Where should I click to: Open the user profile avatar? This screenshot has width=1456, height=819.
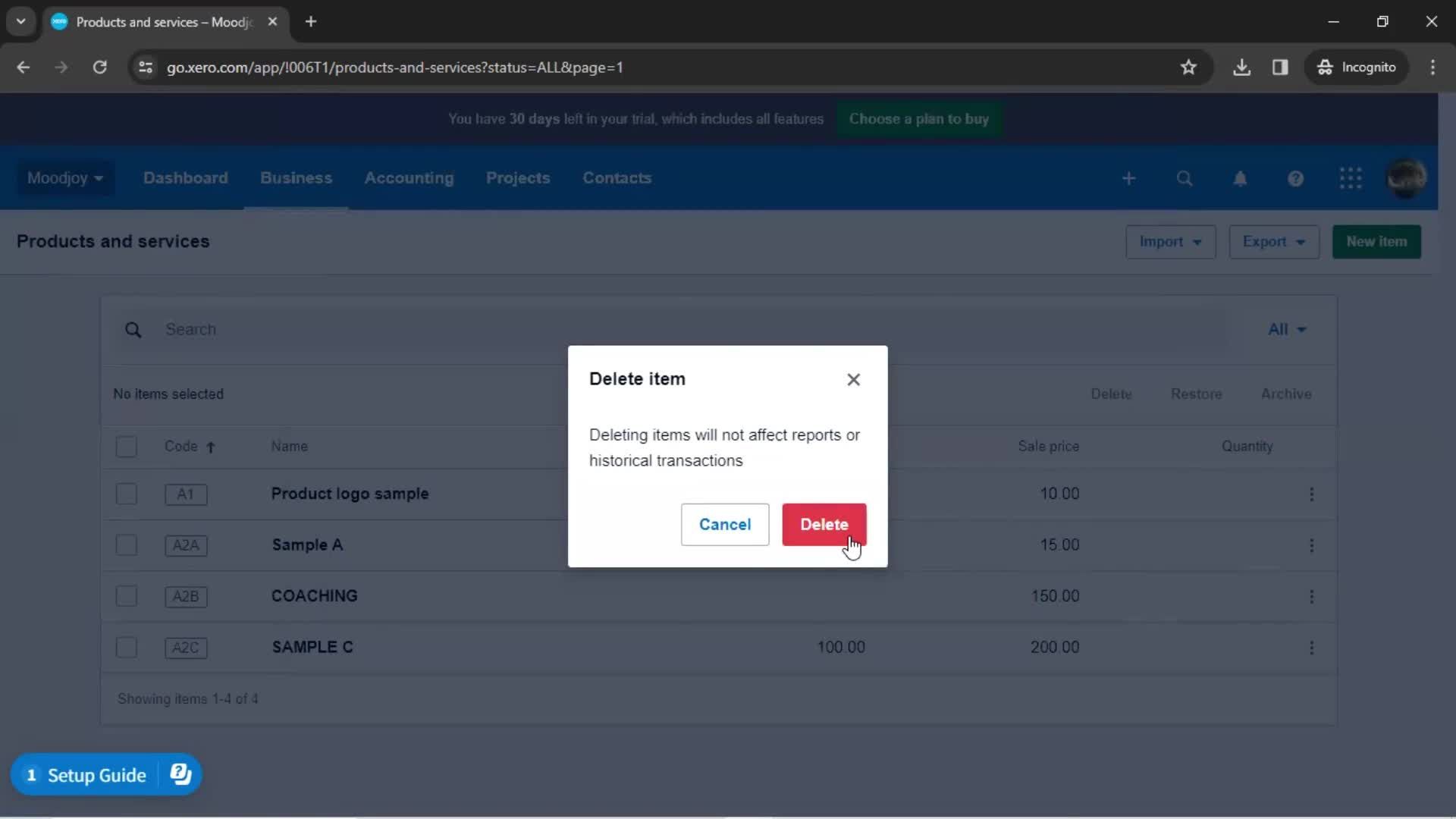[x=1406, y=178]
